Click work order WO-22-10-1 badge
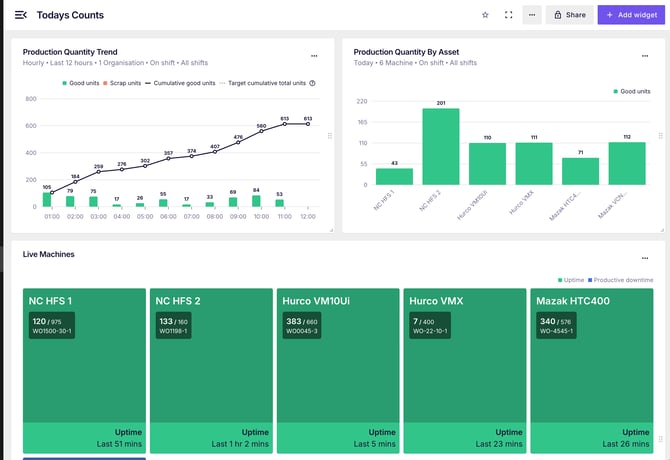 [430, 325]
